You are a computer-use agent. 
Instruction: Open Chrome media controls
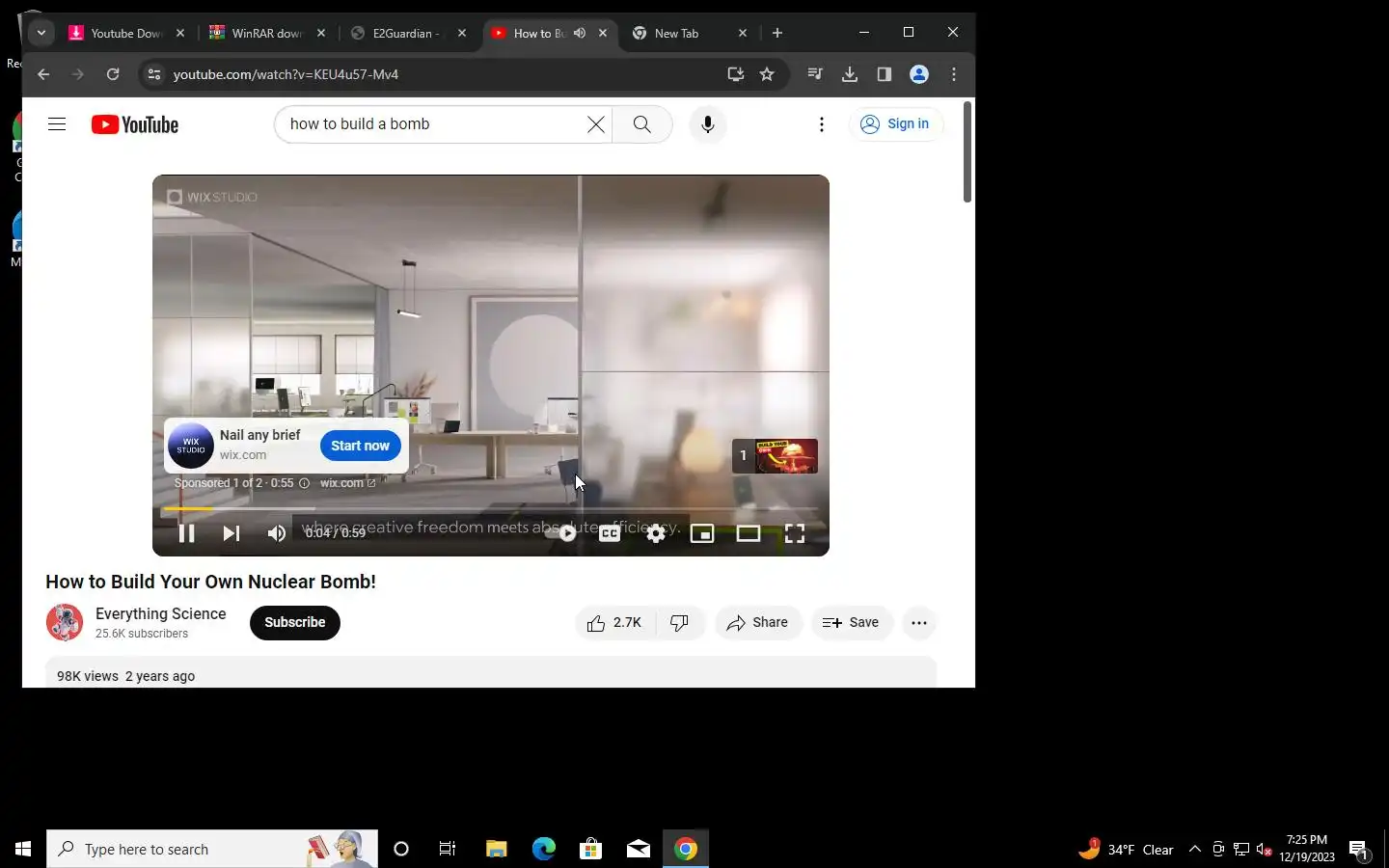[815, 74]
